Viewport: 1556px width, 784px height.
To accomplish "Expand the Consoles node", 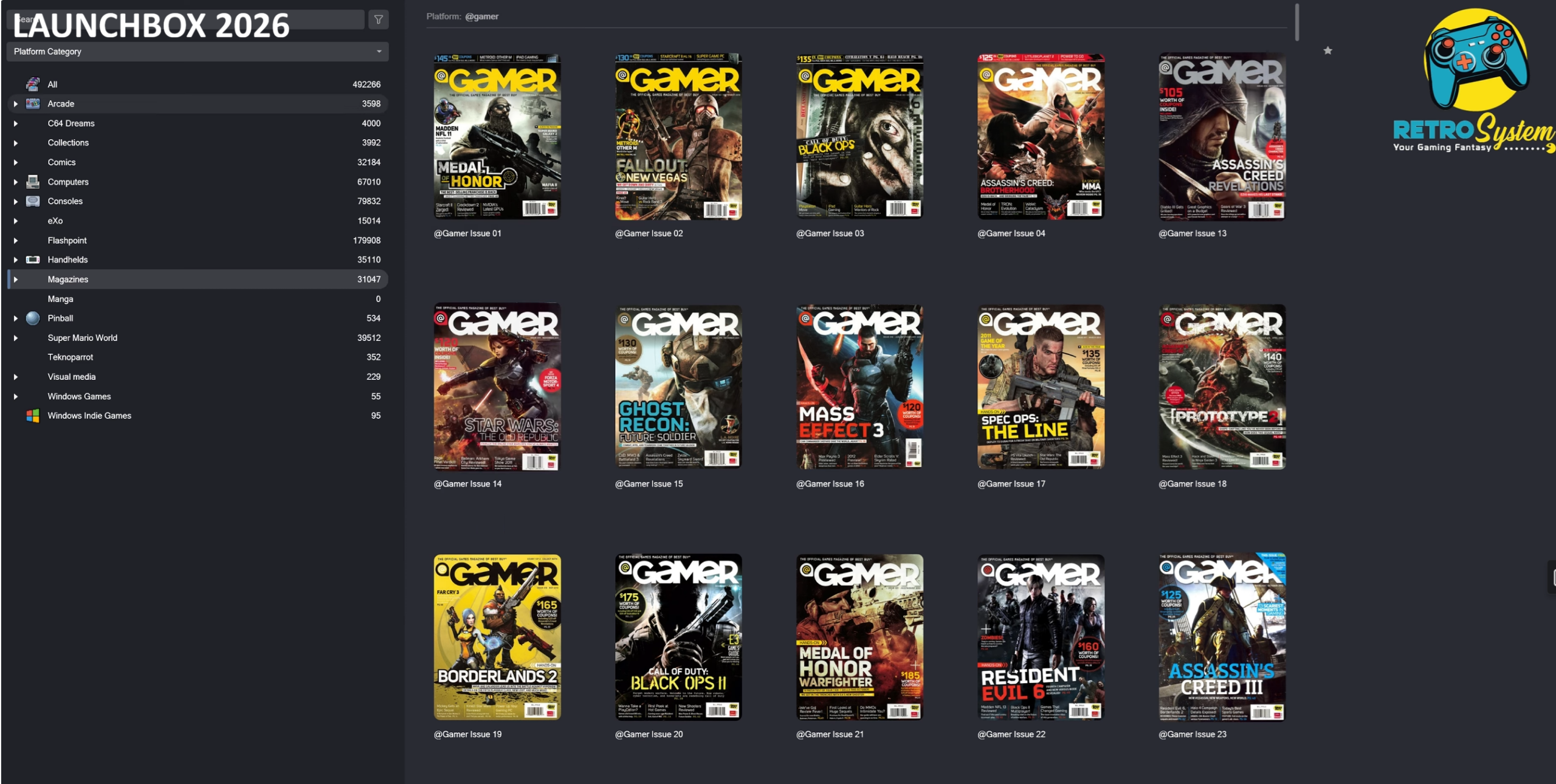I will [16, 201].
